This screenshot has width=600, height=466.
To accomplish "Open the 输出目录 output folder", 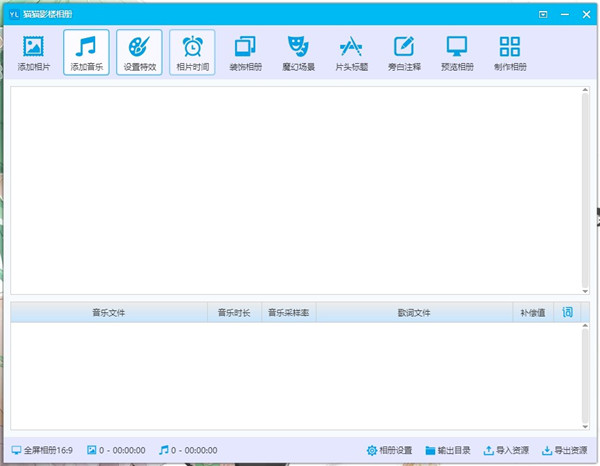I will tap(448, 450).
